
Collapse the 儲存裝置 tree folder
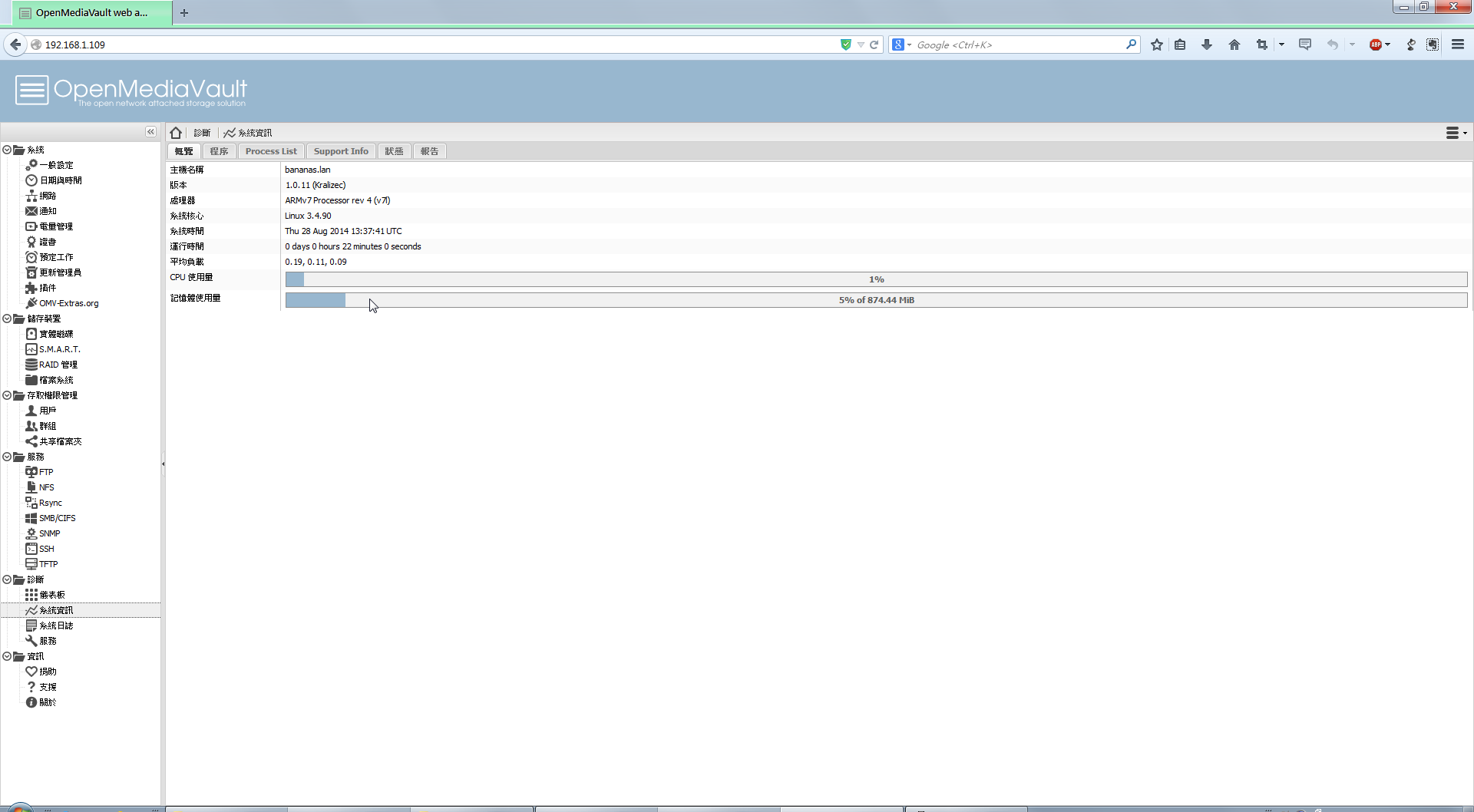[x=7, y=319]
